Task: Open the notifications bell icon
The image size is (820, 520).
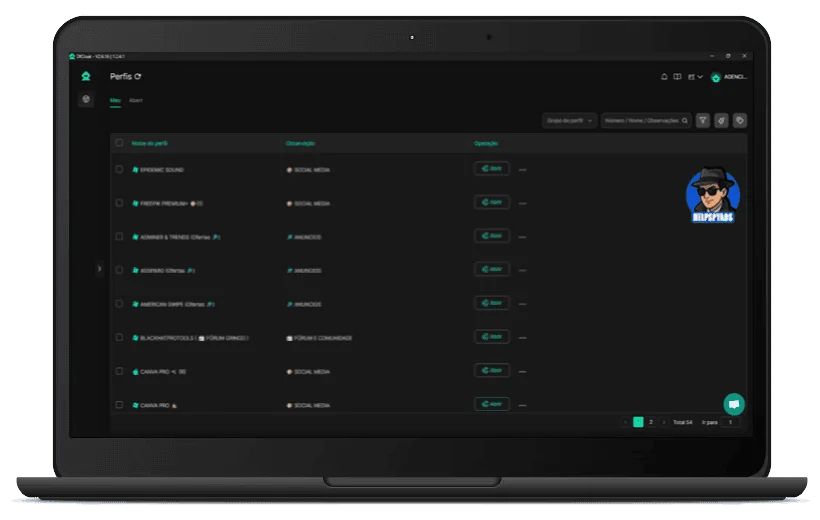Action: (x=664, y=77)
